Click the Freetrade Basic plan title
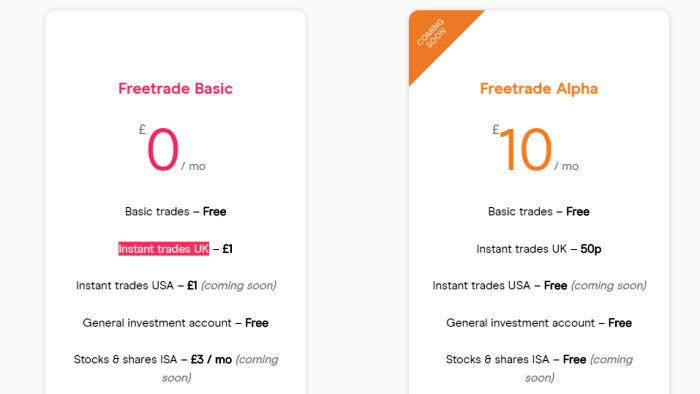 [175, 88]
